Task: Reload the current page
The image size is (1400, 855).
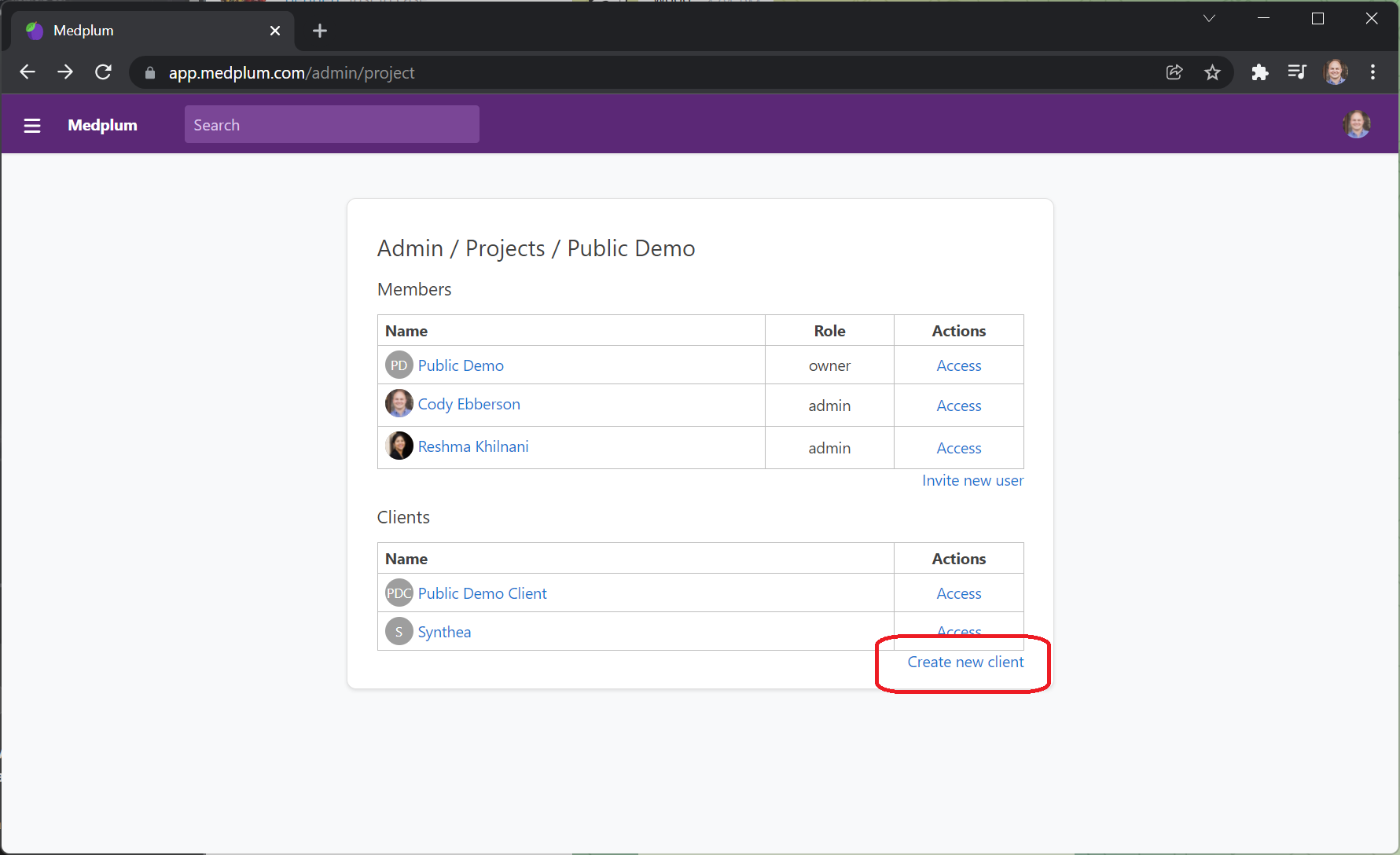Action: click(x=103, y=72)
